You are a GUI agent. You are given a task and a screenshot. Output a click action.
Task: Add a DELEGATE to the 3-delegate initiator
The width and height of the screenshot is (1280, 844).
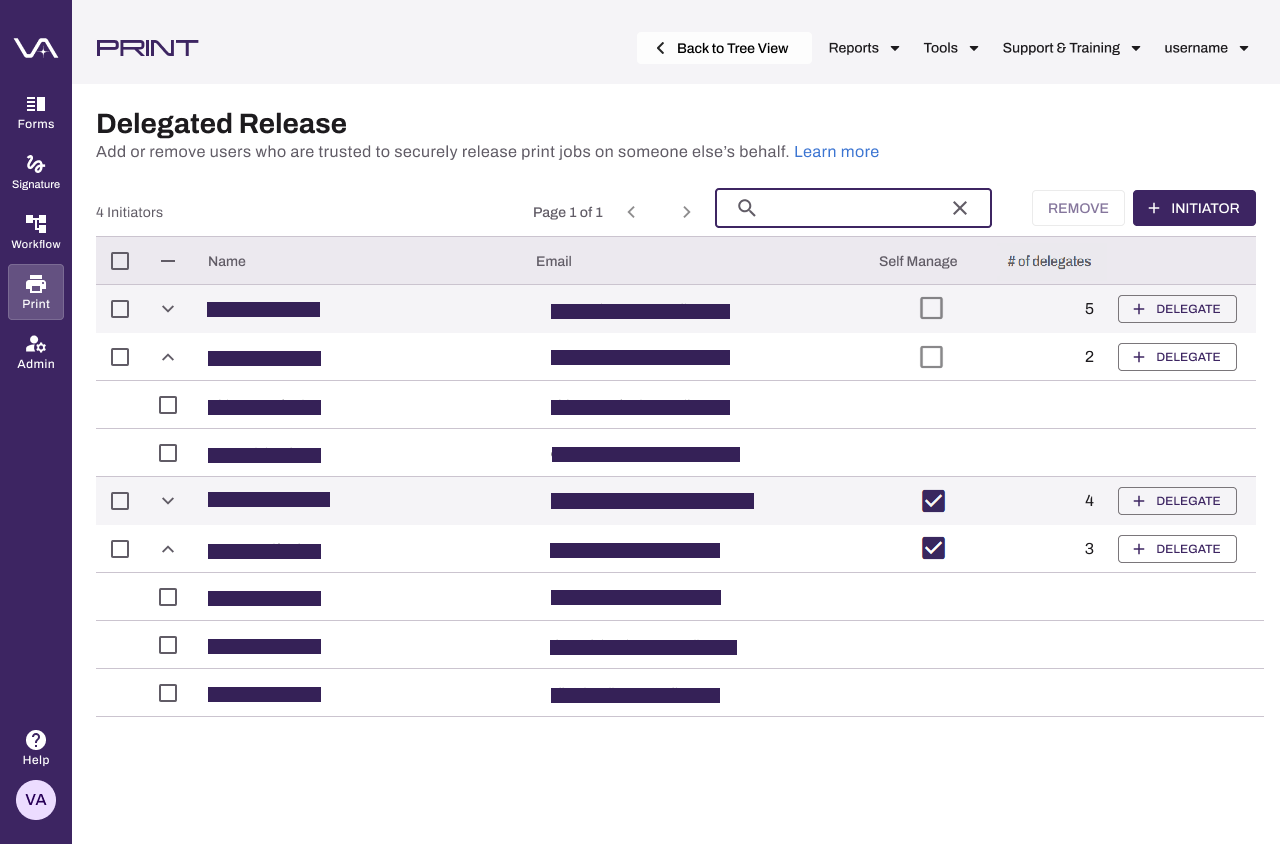click(x=1177, y=549)
